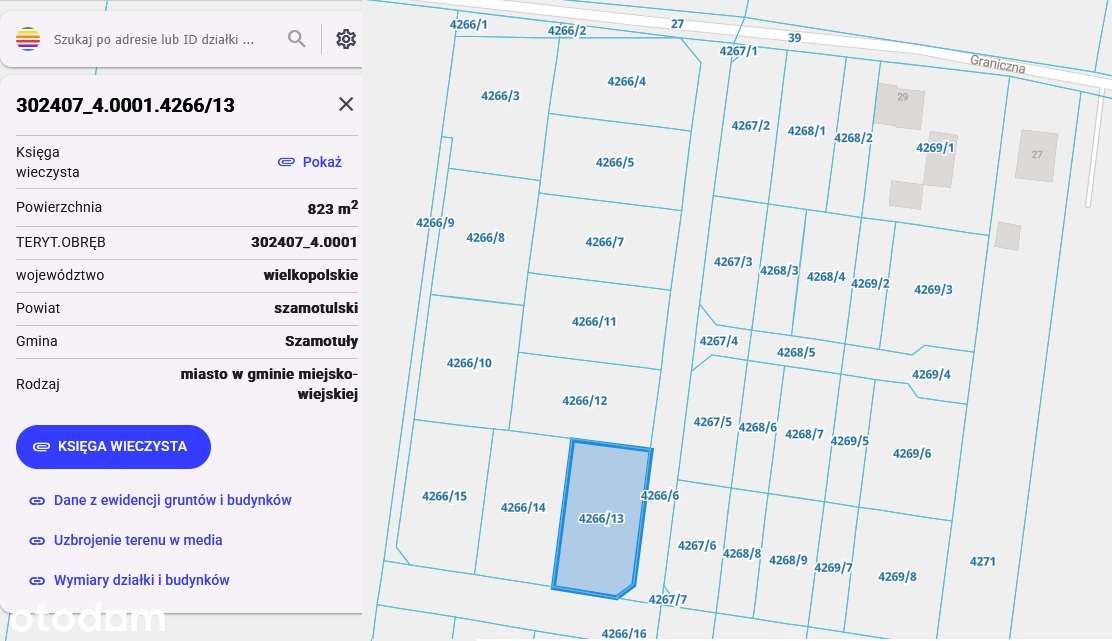Select parcel 4266/11 on the map

coord(594,322)
